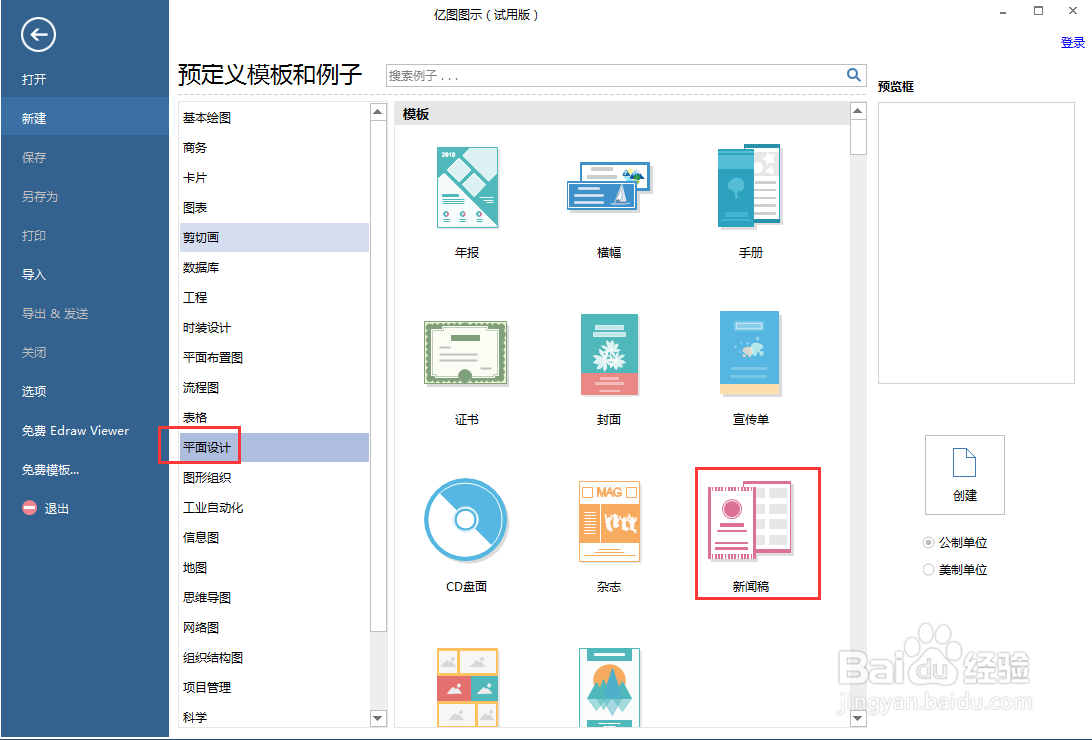Click category list scroll-up arrow
This screenshot has width=1092, height=740.
[377, 111]
